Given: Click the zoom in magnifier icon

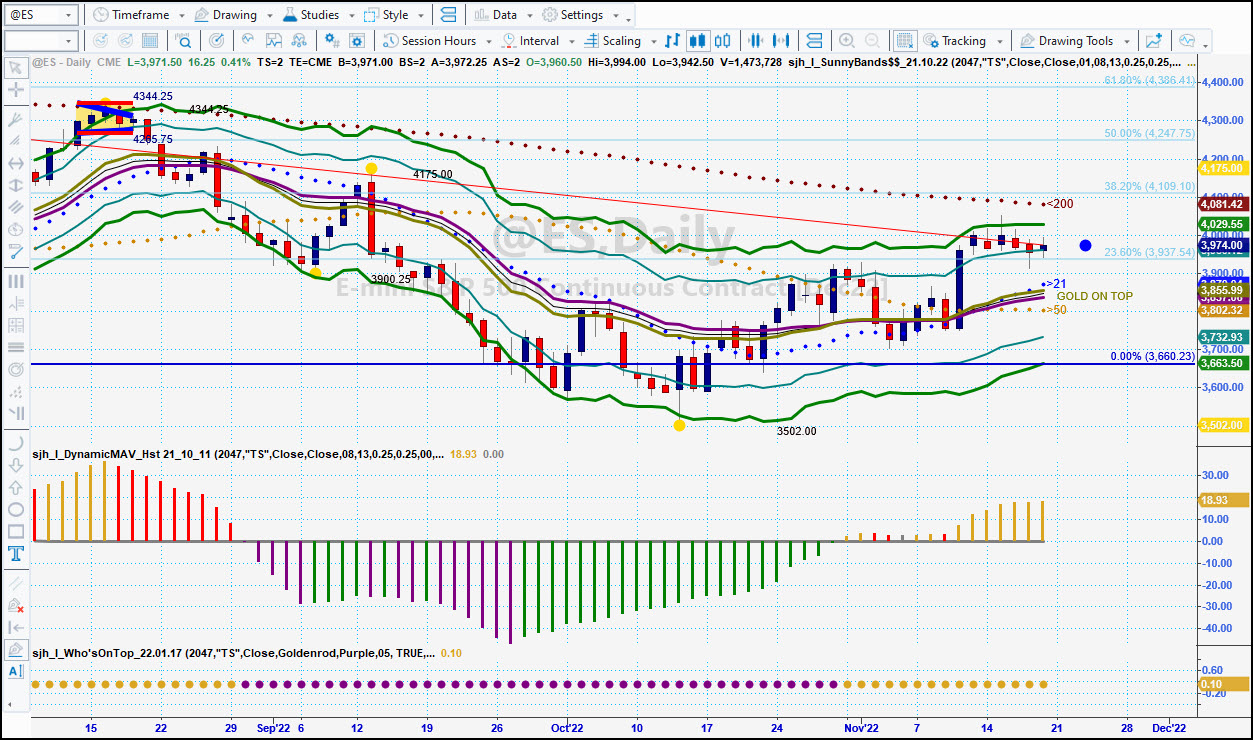Looking at the screenshot, I should click(847, 41).
